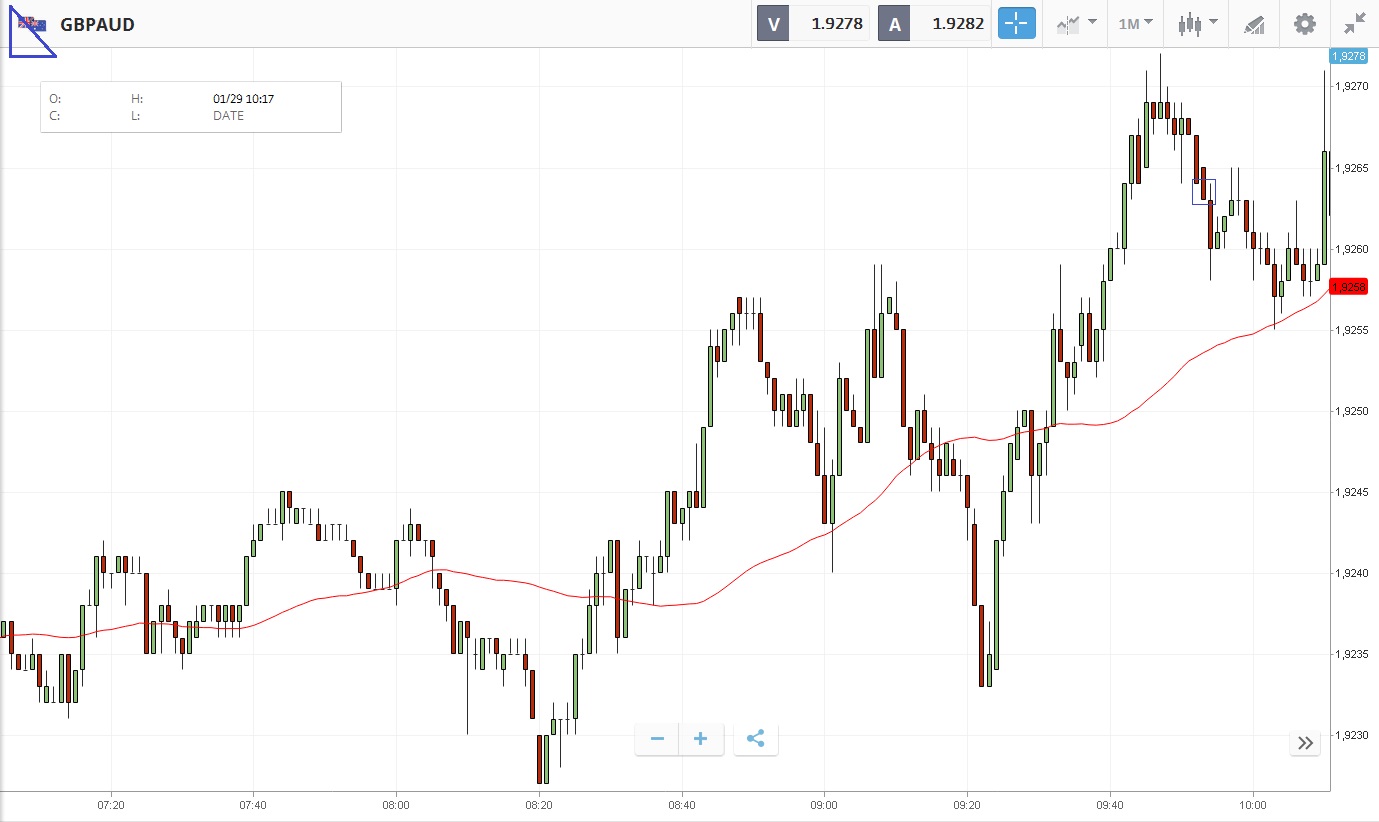Image resolution: width=1379 pixels, height=822 pixels.
Task: Open the indicators dropdown
Action: click(1075, 24)
